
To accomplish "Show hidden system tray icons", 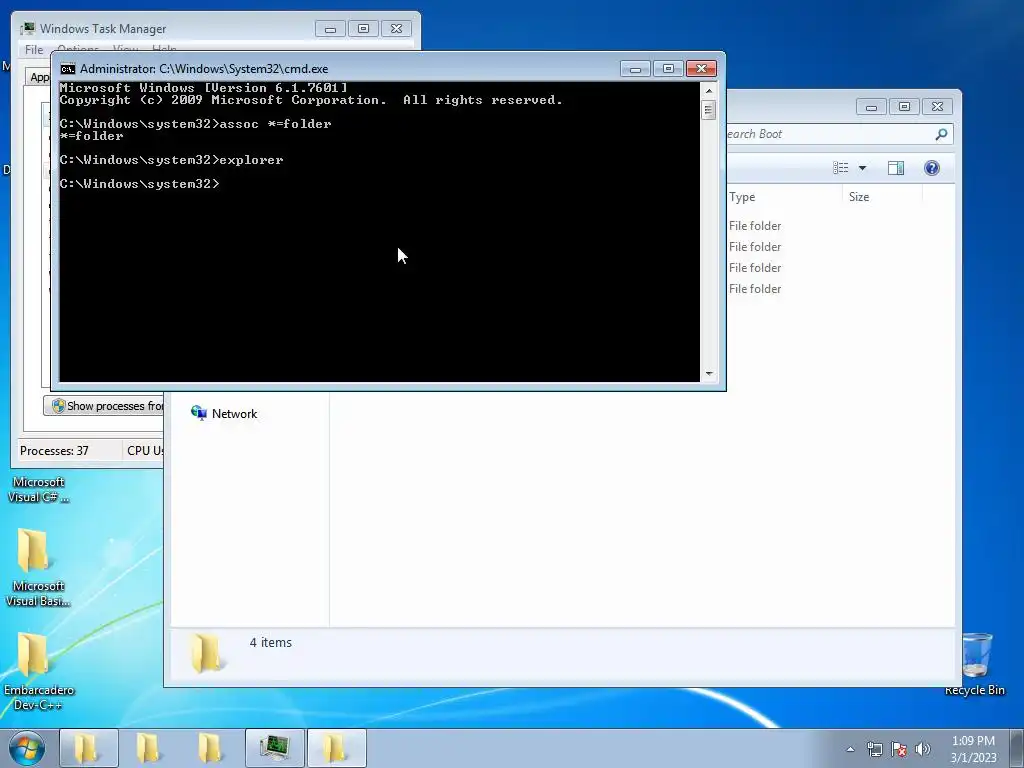I will click(850, 749).
